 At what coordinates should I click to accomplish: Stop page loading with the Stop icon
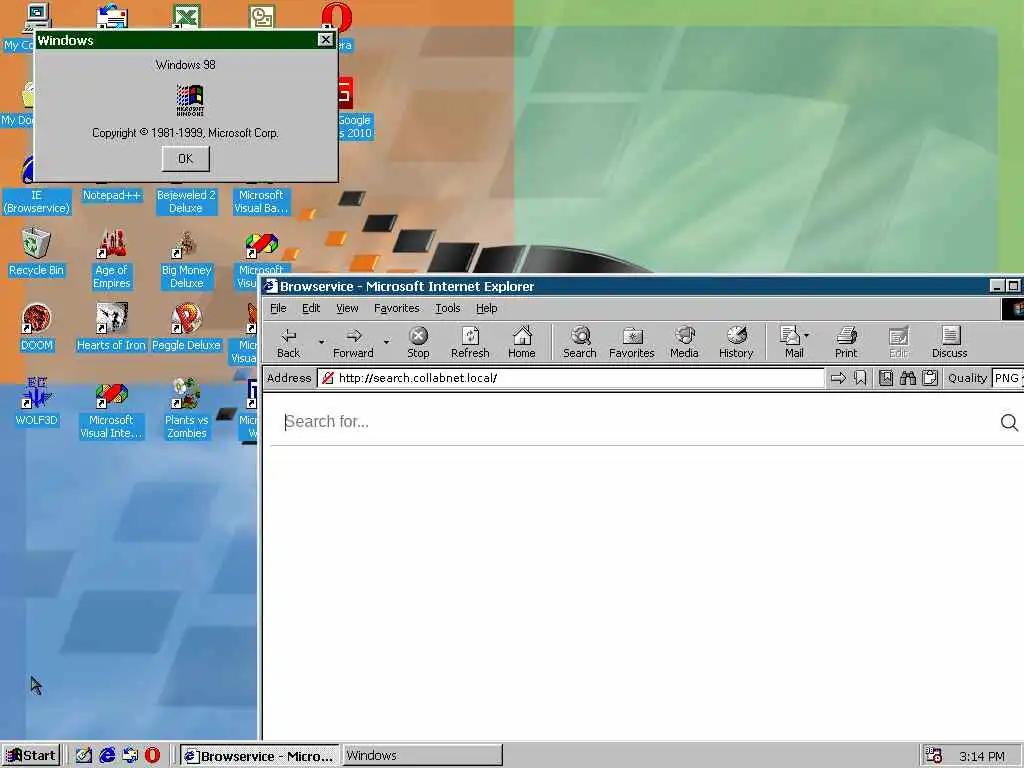click(418, 343)
